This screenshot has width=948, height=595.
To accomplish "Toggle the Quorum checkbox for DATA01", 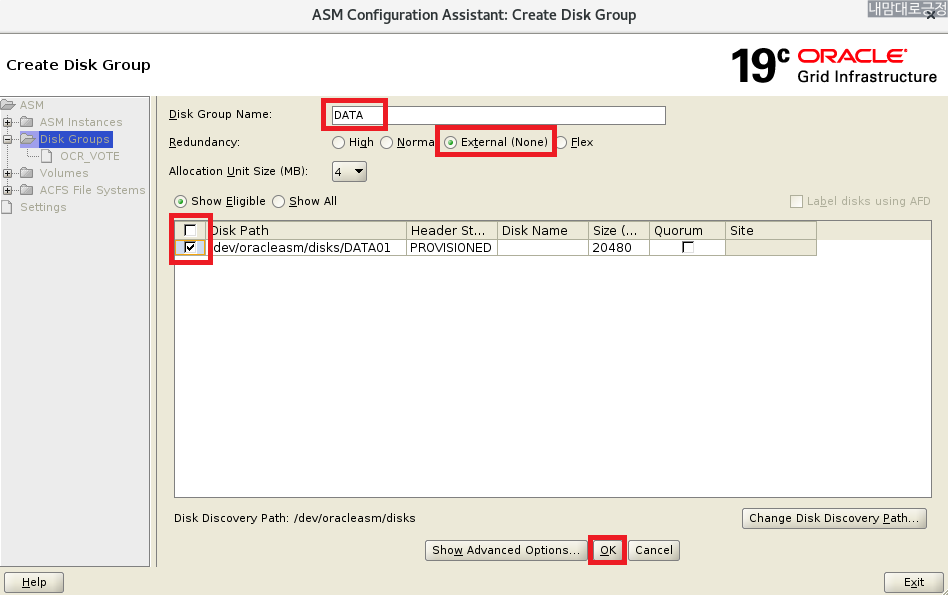I will [687, 247].
